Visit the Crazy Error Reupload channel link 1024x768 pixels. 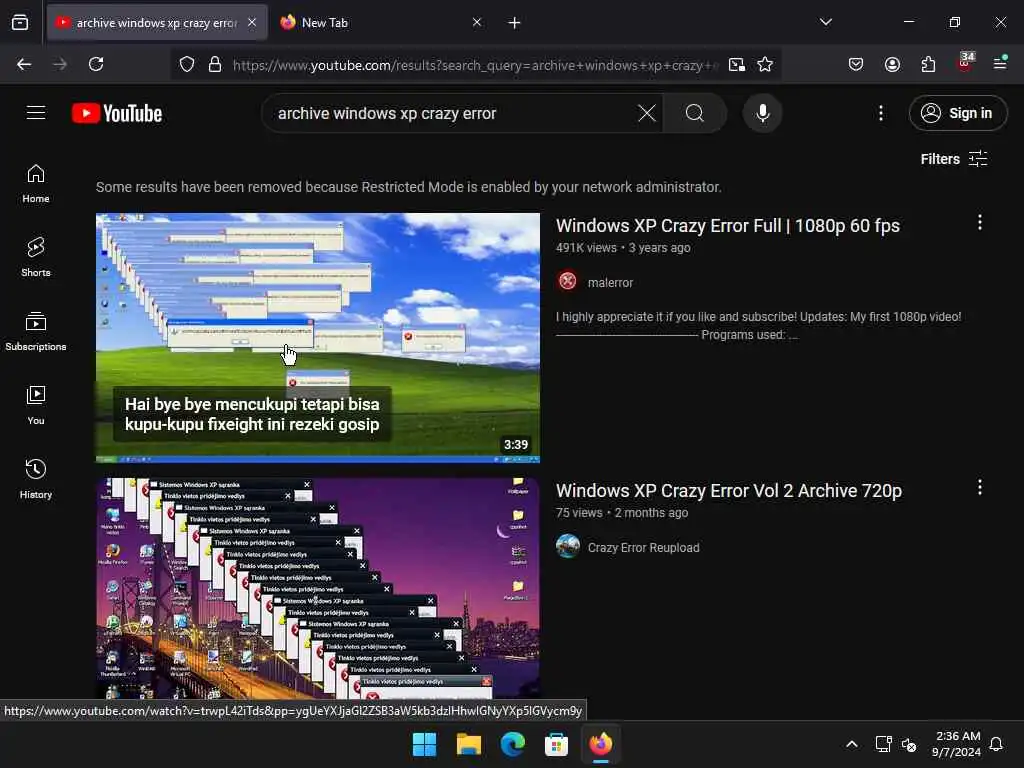[x=643, y=547]
